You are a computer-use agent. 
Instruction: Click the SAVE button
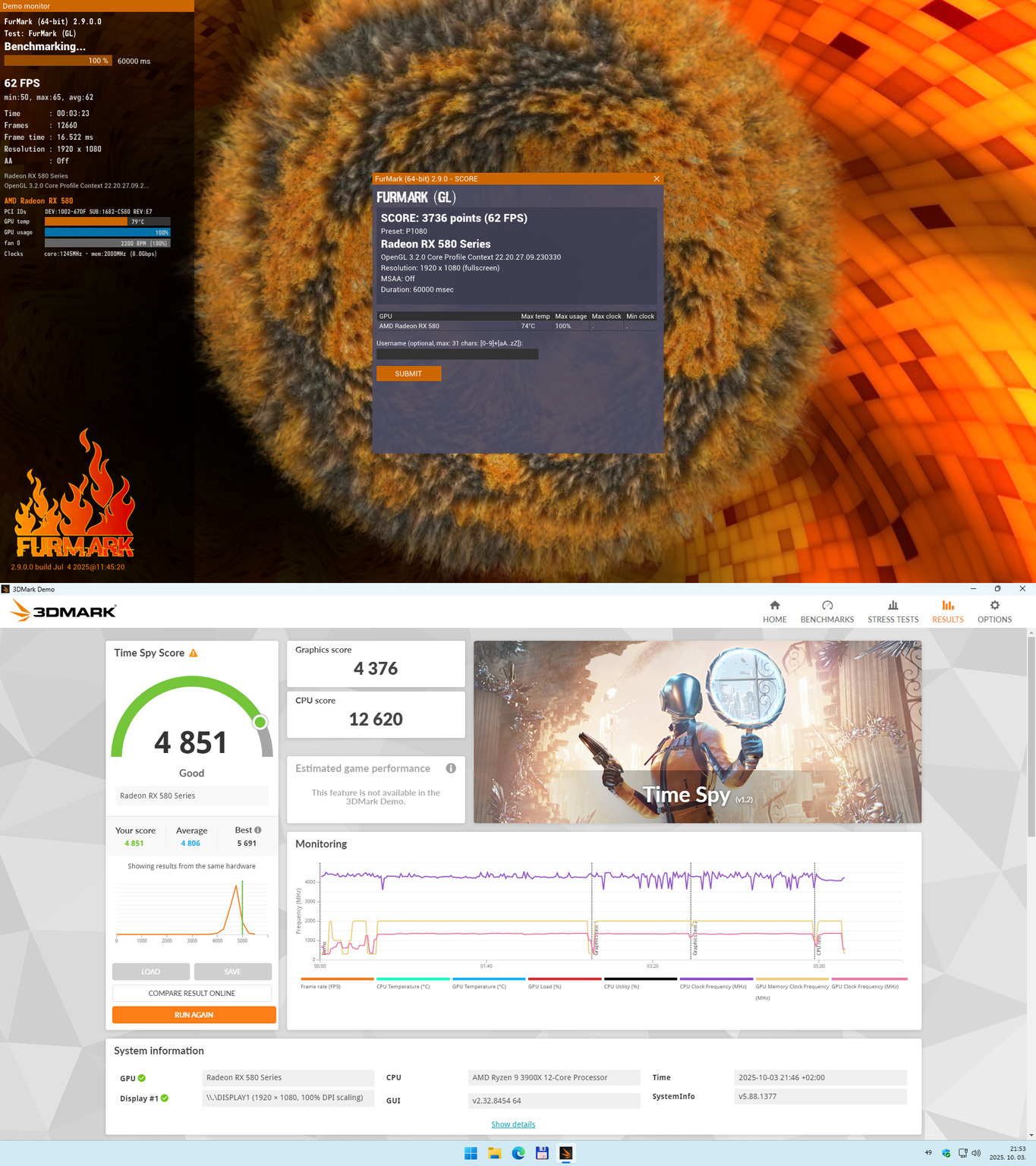(x=233, y=972)
